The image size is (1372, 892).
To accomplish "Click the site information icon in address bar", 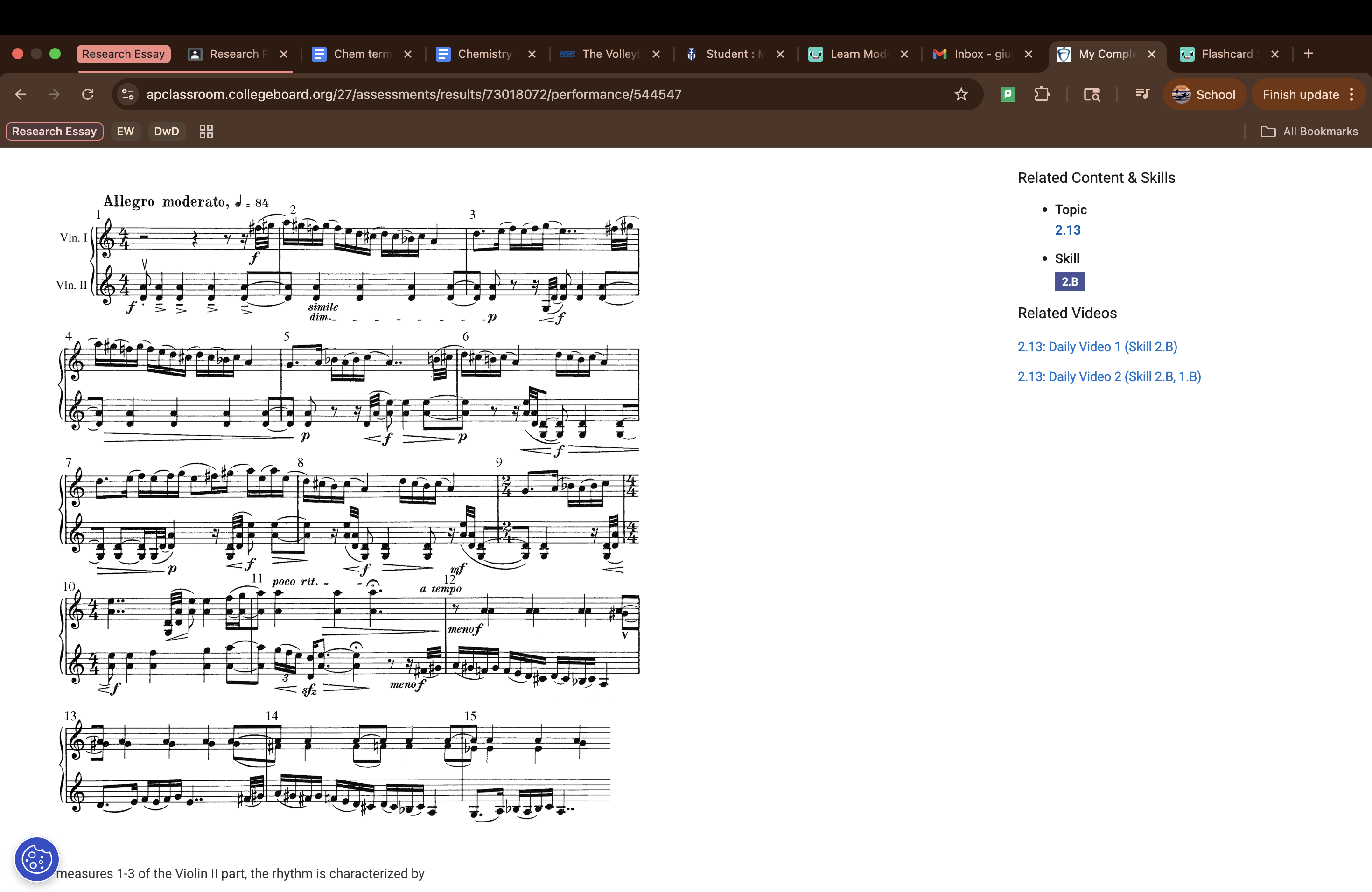I will 128,95.
